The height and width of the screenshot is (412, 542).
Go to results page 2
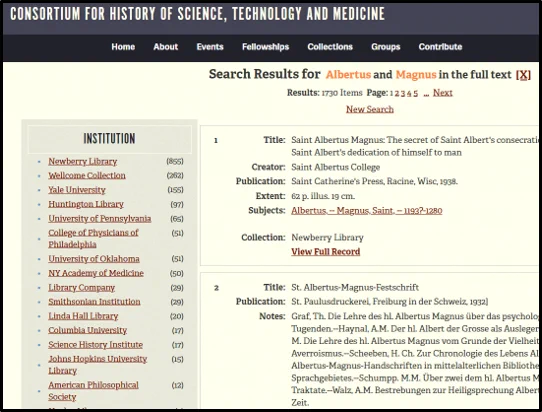pyautogui.click(x=397, y=93)
